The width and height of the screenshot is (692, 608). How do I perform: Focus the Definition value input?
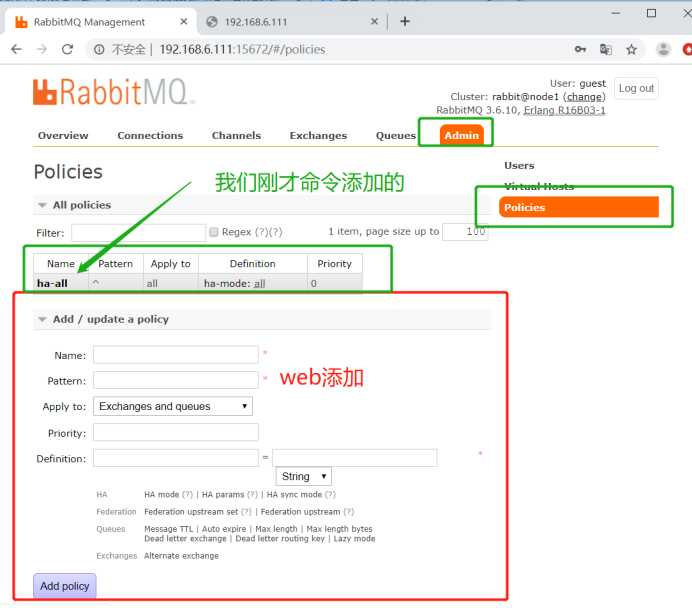click(355, 458)
